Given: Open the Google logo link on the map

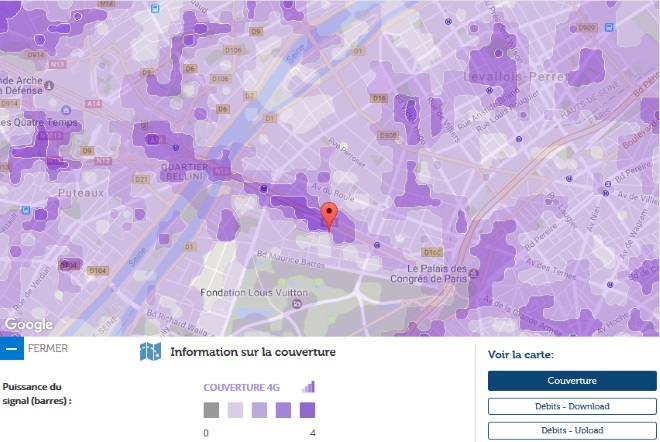Looking at the screenshot, I should point(29,324).
